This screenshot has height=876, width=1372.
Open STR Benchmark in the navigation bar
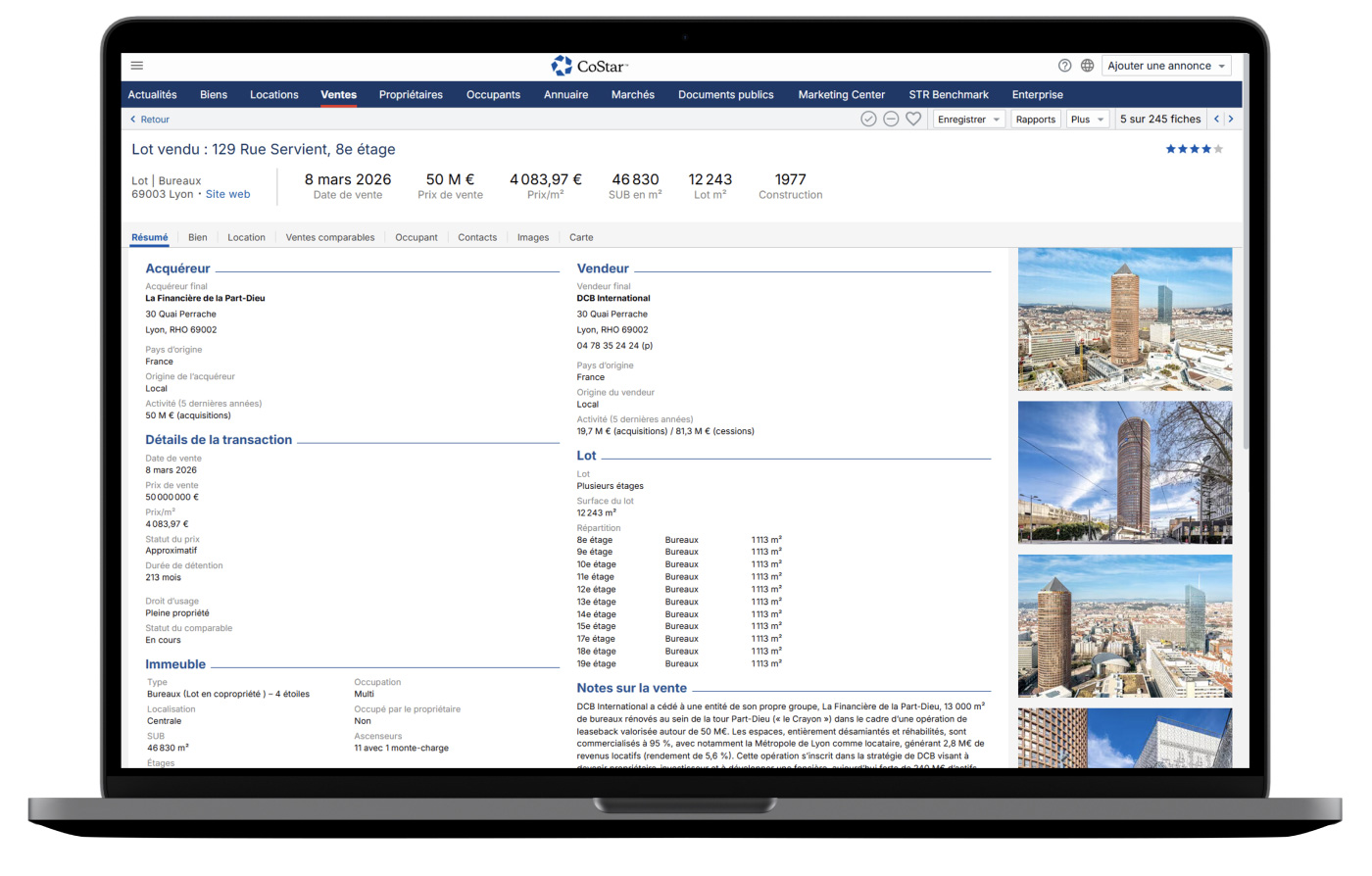[x=949, y=95]
